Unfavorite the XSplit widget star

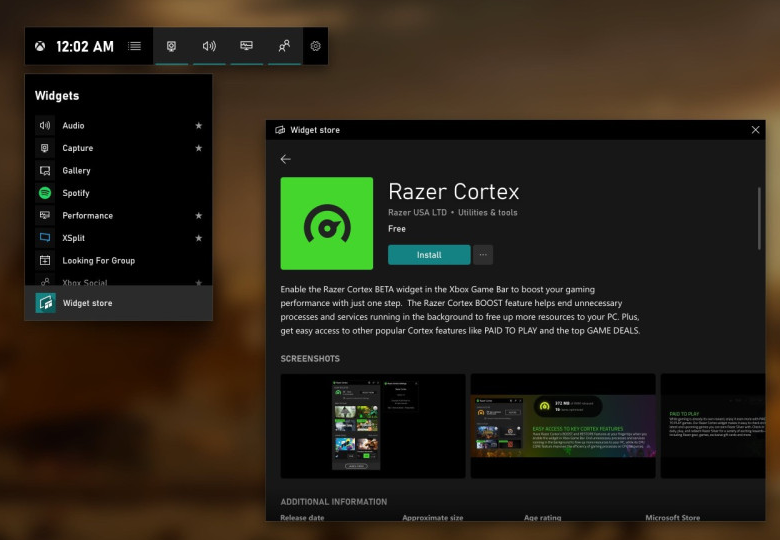coord(198,238)
